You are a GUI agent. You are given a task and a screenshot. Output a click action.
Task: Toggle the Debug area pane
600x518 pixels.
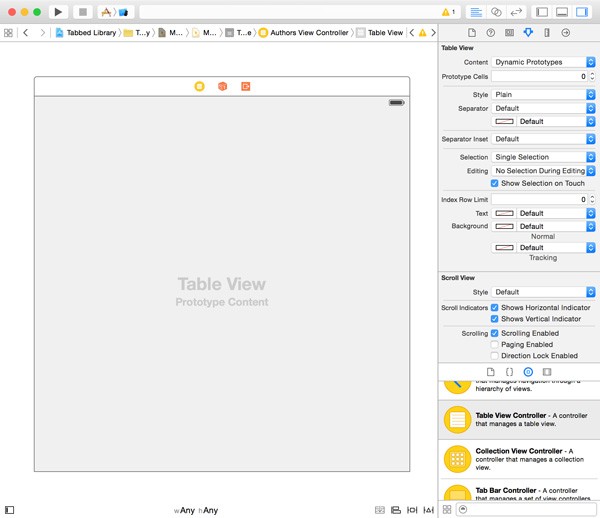pos(562,12)
